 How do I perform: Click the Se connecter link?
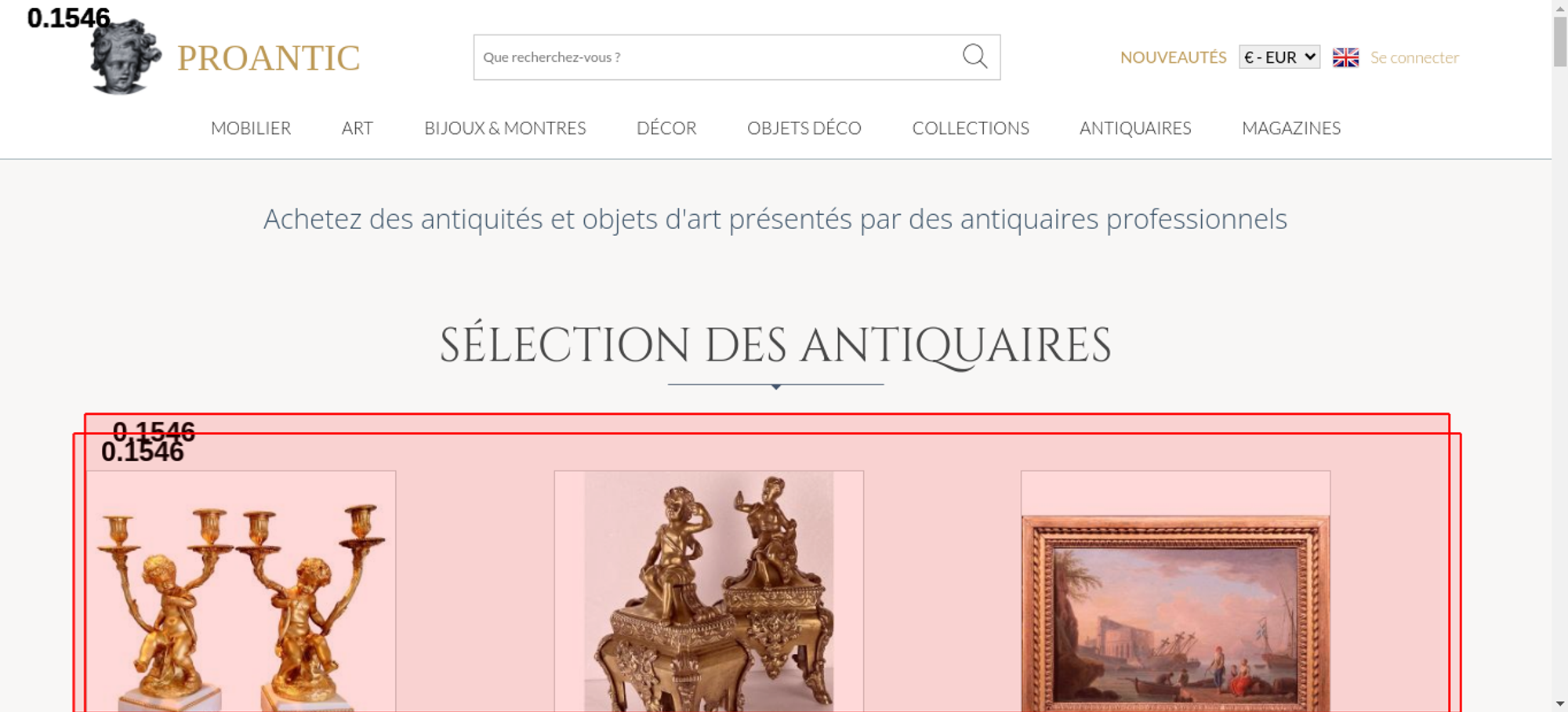pos(1414,57)
